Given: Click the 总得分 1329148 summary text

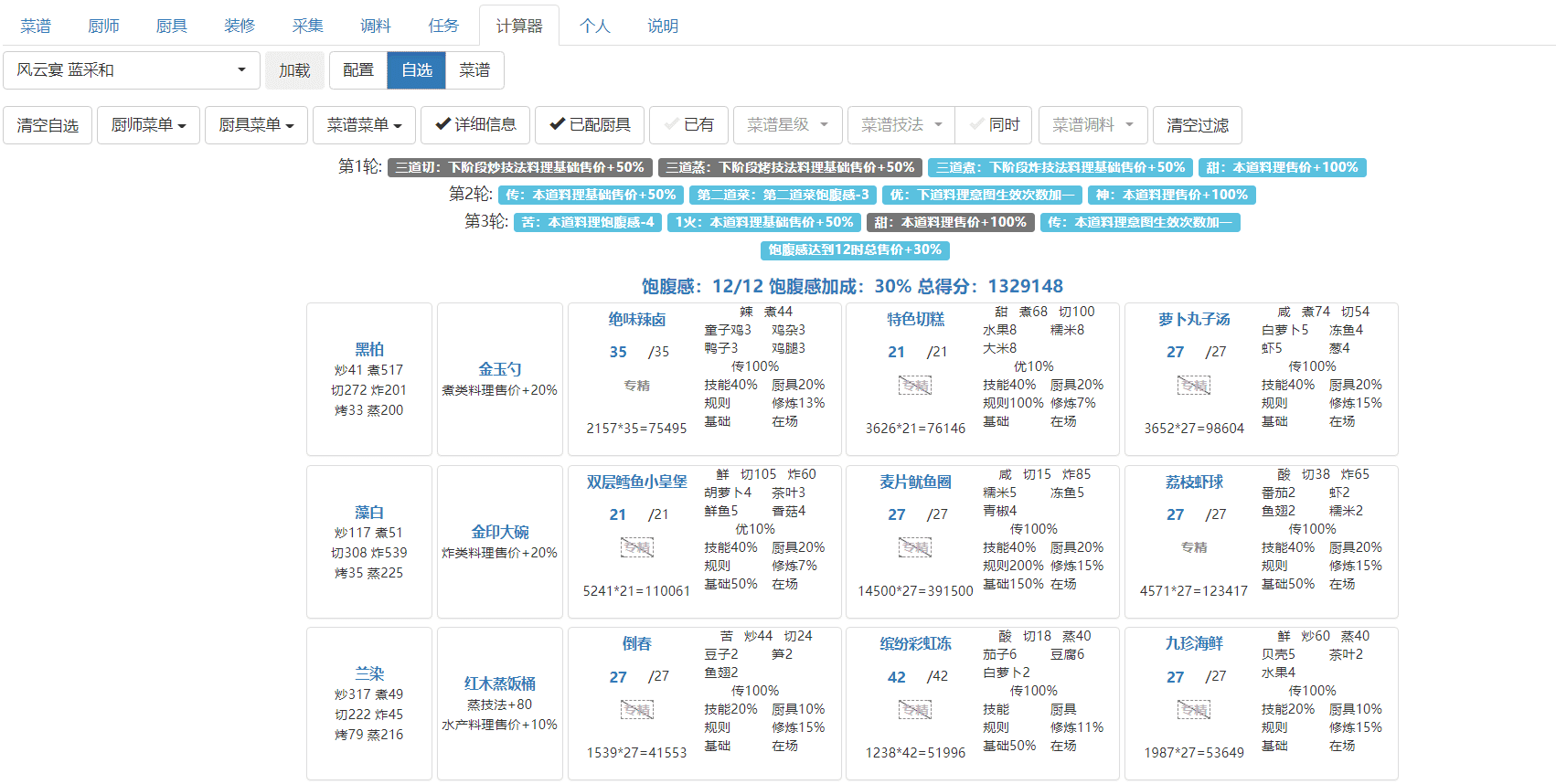Looking at the screenshot, I should click(990, 286).
